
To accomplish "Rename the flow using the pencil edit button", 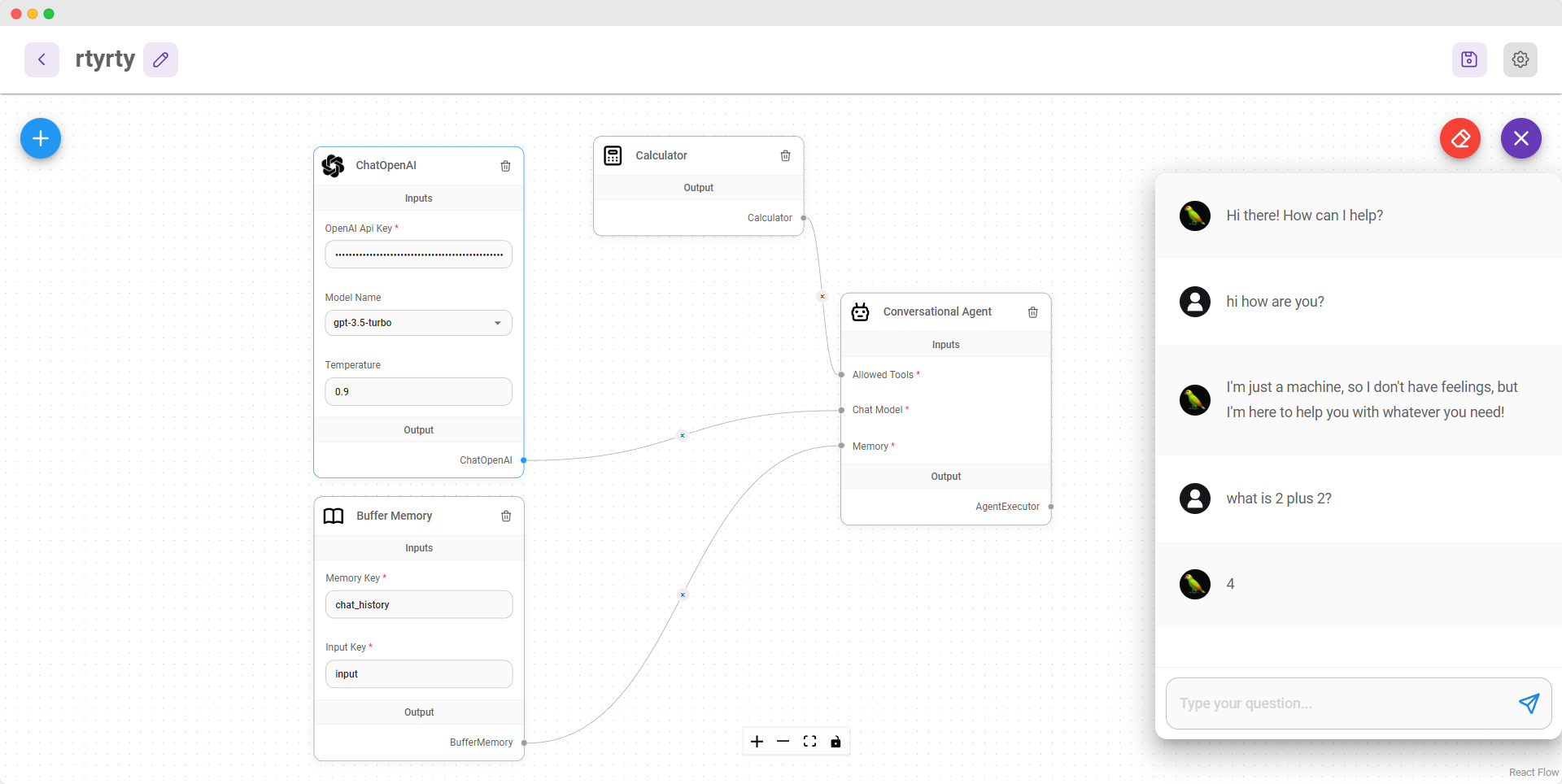I will coord(160,59).
